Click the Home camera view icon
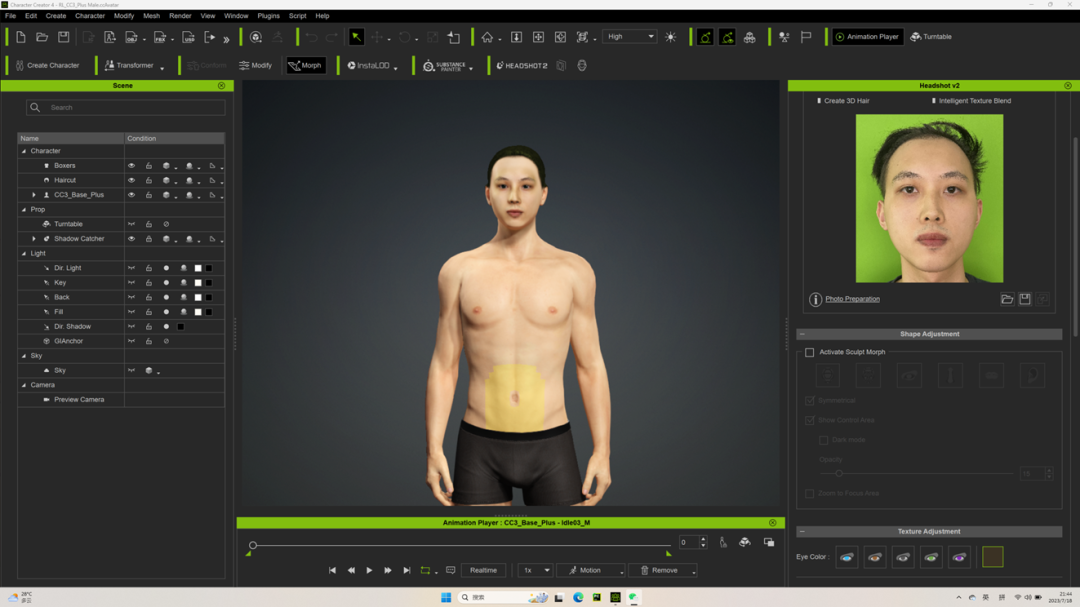 pos(487,37)
